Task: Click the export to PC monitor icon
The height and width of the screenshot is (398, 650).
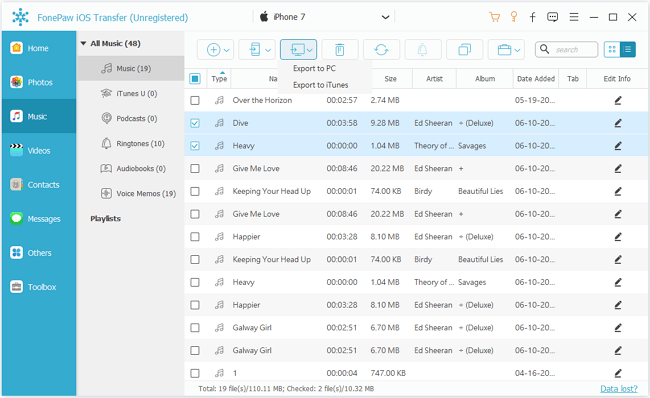Action: click(x=297, y=50)
